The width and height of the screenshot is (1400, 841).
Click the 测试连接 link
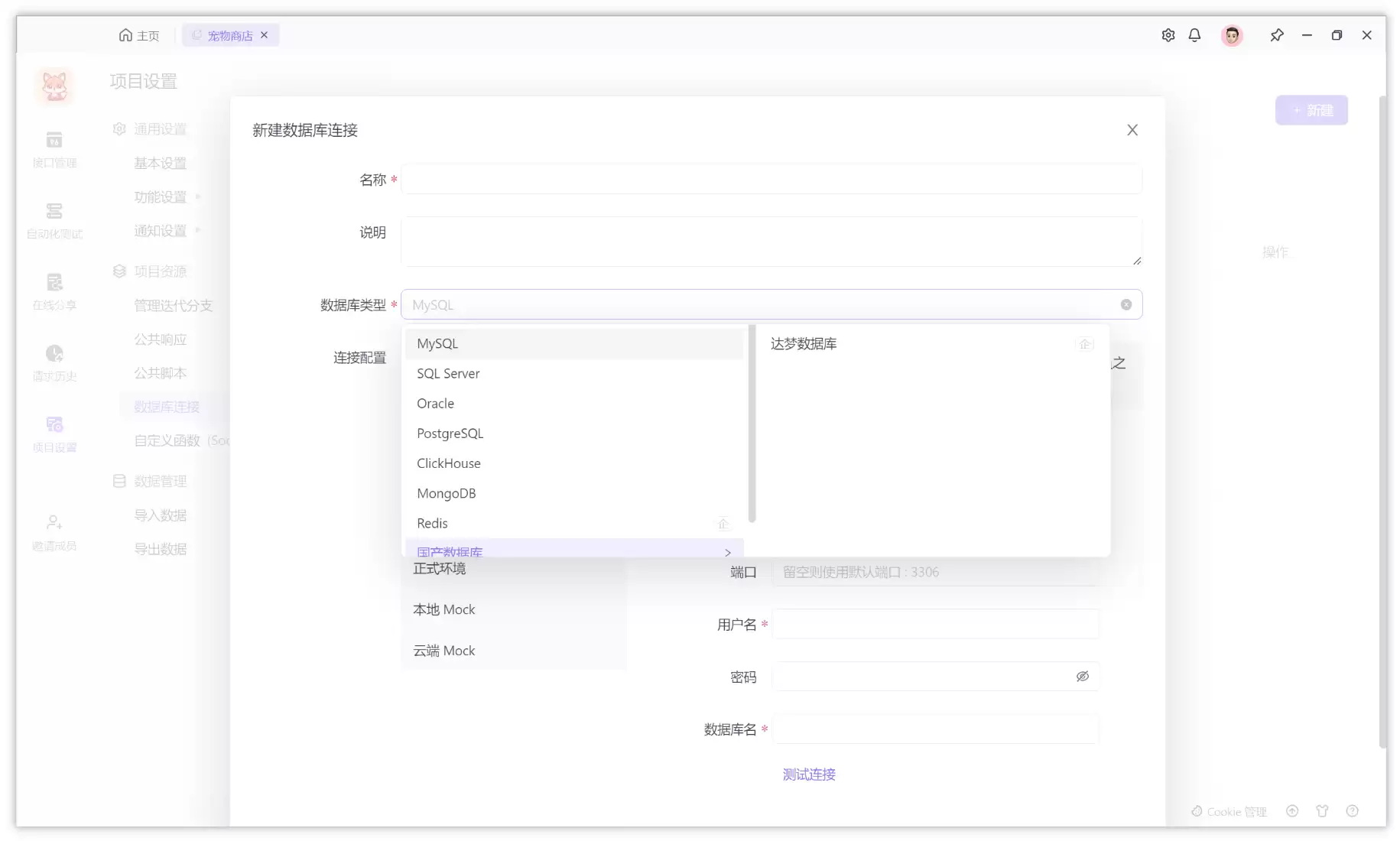click(x=809, y=774)
